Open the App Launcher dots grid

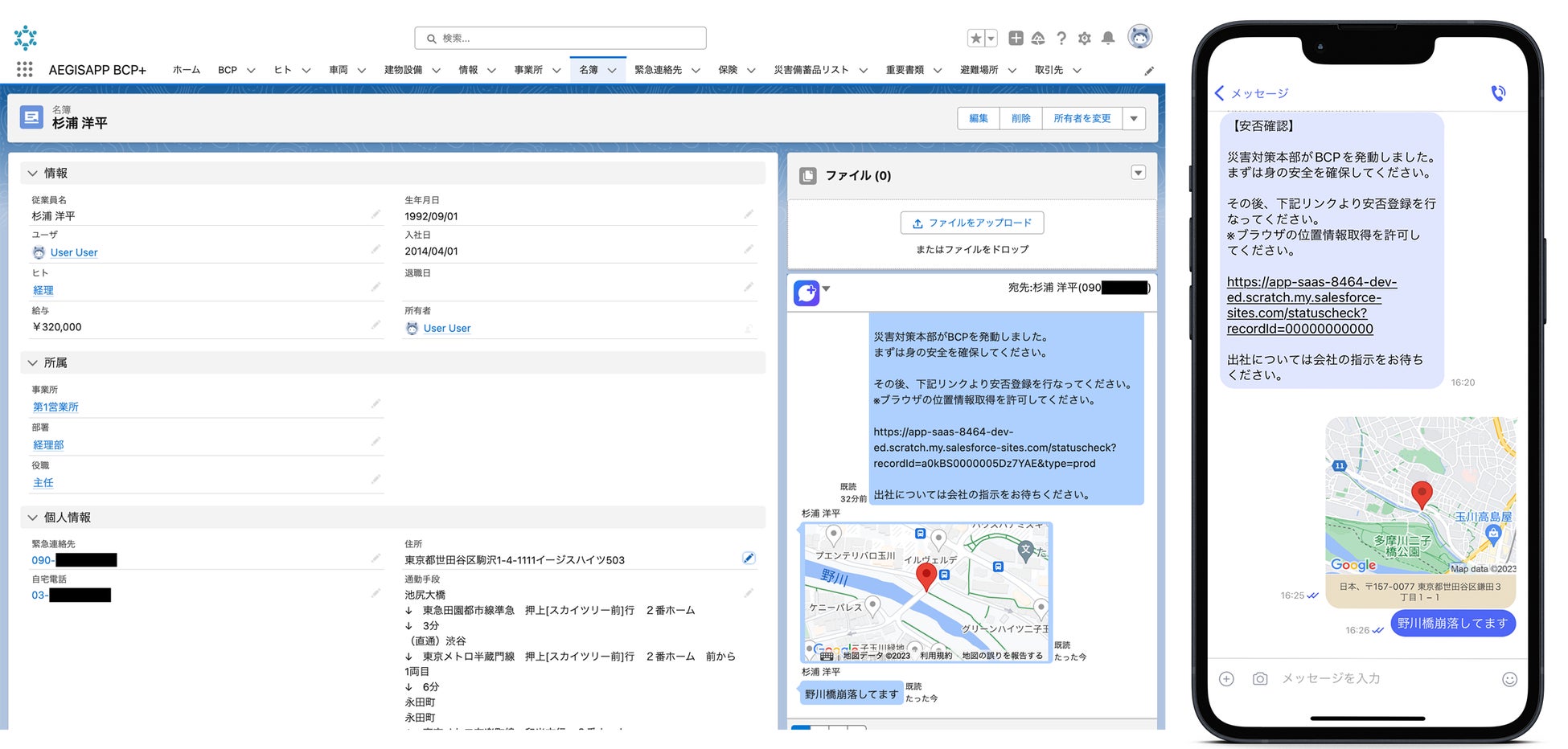click(25, 70)
